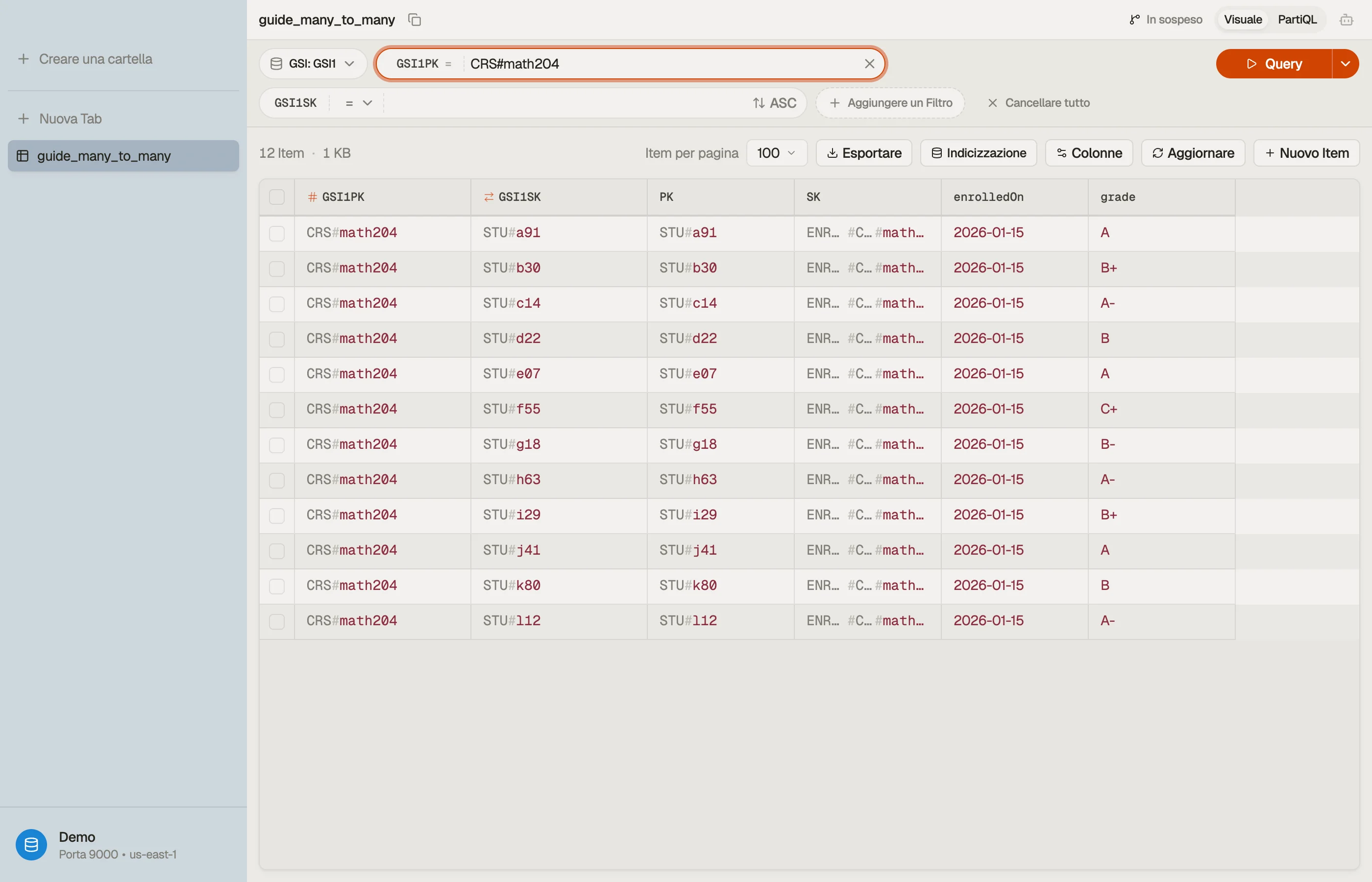This screenshot has height=882, width=1372.
Task: Run the Query button
Action: [x=1274, y=64]
